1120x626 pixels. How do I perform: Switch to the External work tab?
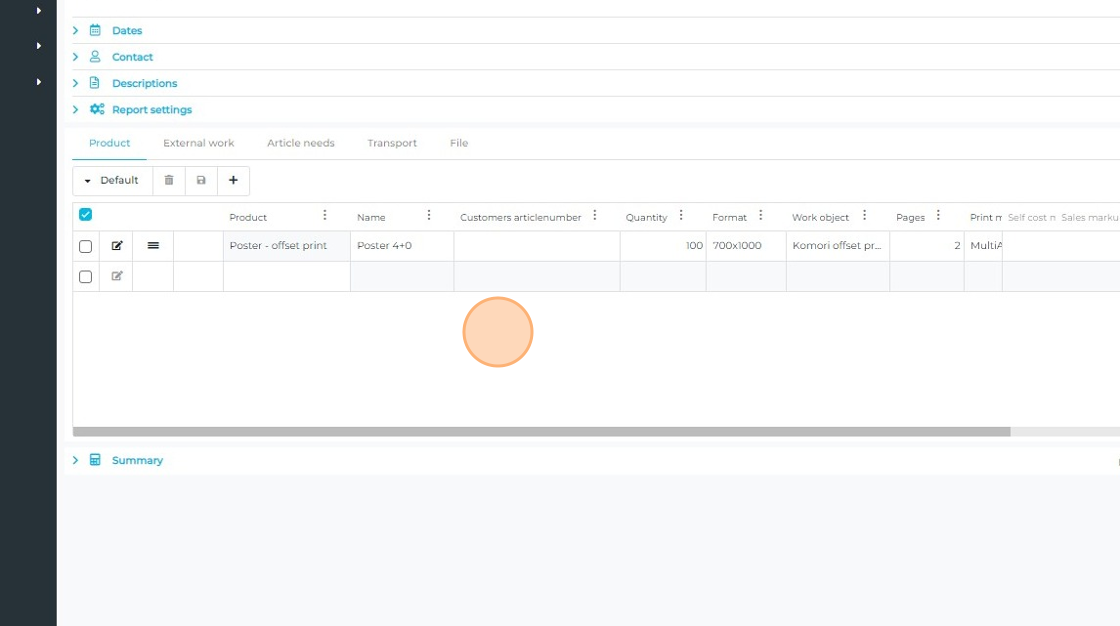coord(198,143)
